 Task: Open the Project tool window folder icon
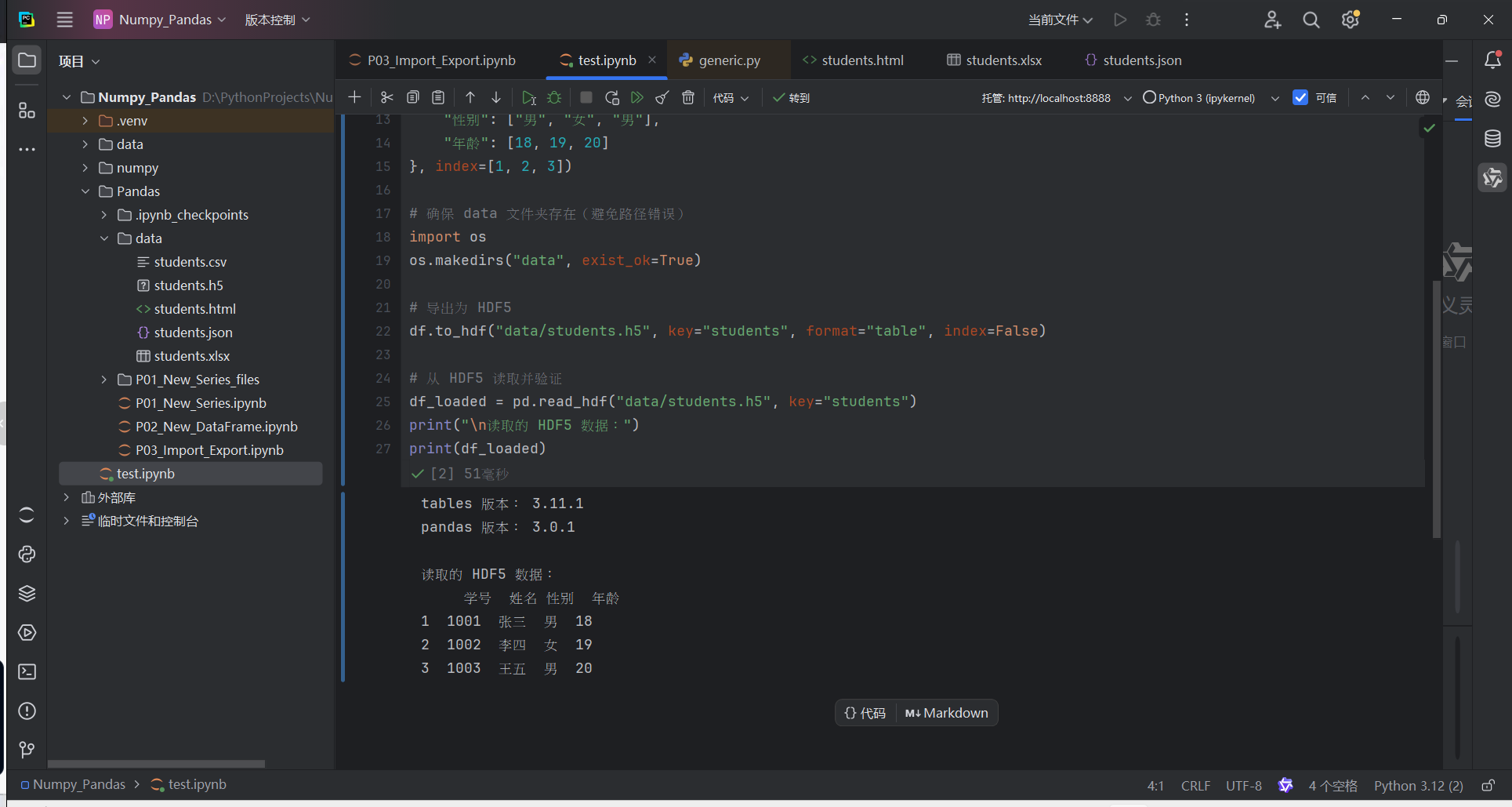tap(27, 60)
